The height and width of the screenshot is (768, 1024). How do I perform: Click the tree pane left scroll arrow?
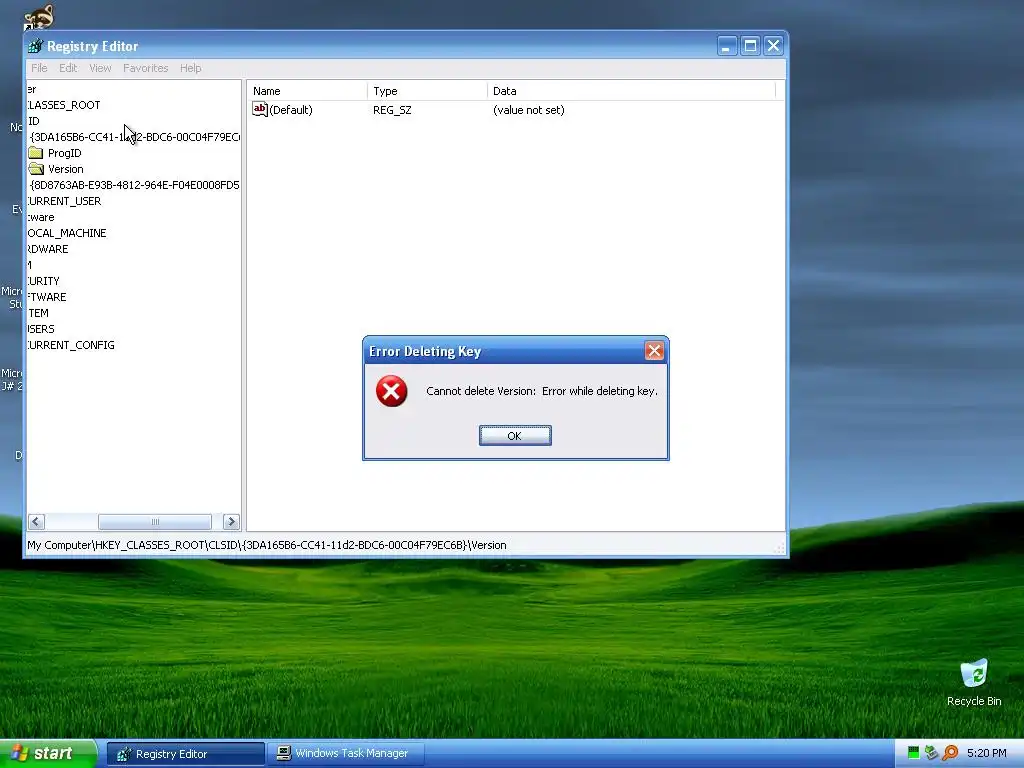click(x=37, y=522)
